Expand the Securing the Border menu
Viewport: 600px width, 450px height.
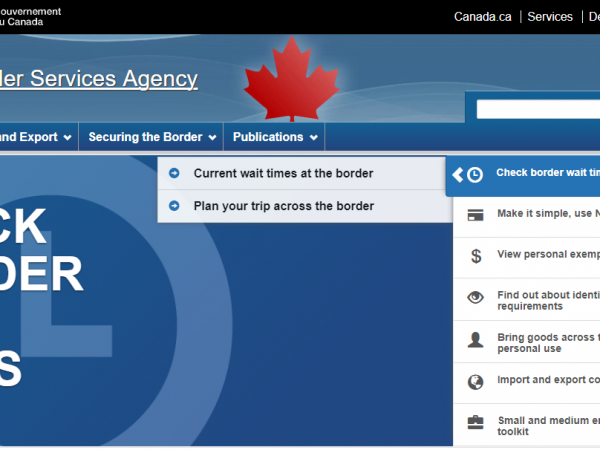152,137
